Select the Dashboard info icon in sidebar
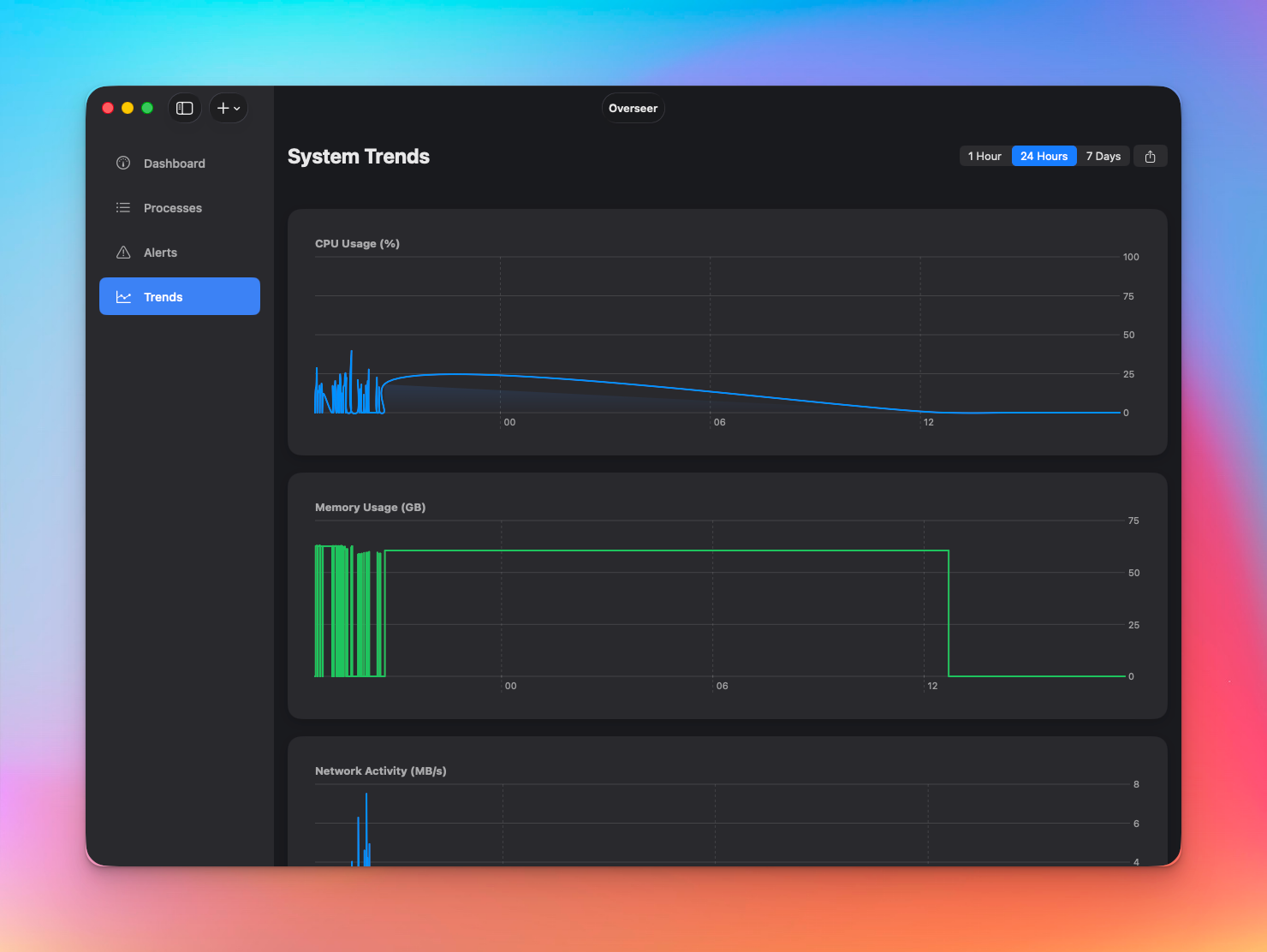Image resolution: width=1267 pixels, height=952 pixels. 122,163
